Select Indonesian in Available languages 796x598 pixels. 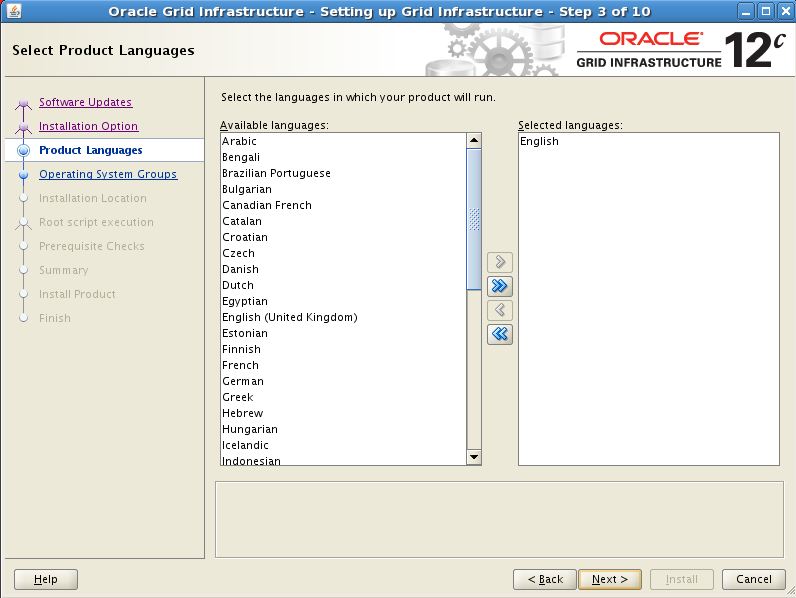coord(343,459)
